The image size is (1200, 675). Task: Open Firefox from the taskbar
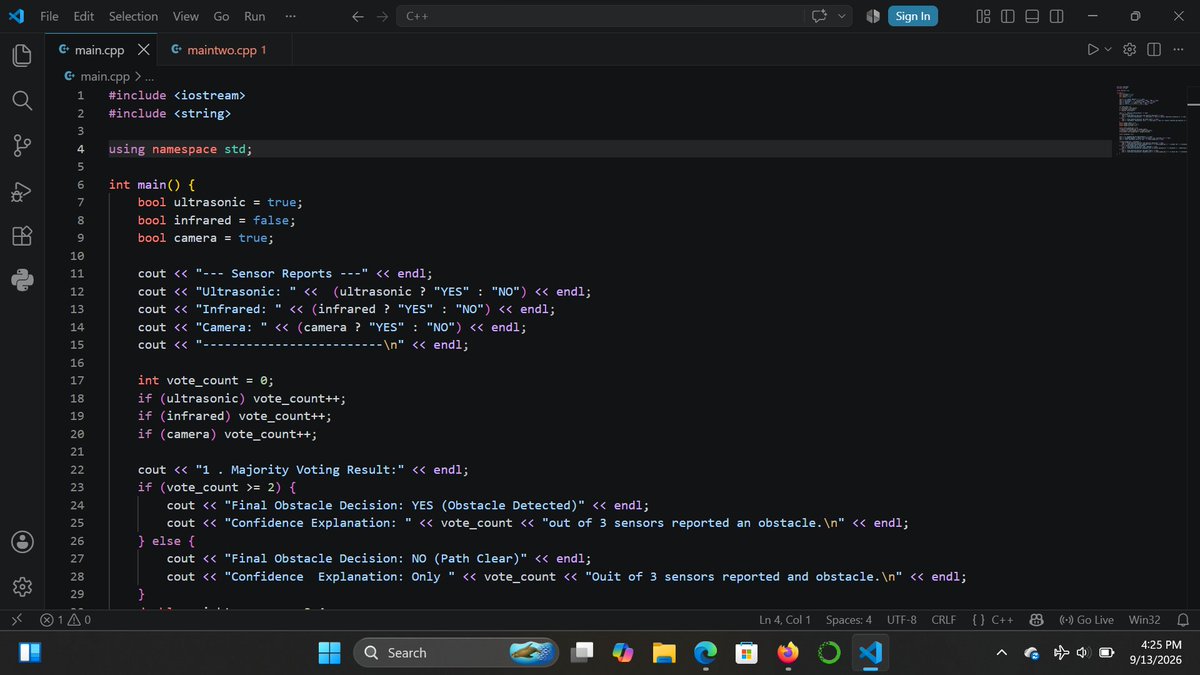pyautogui.click(x=788, y=652)
